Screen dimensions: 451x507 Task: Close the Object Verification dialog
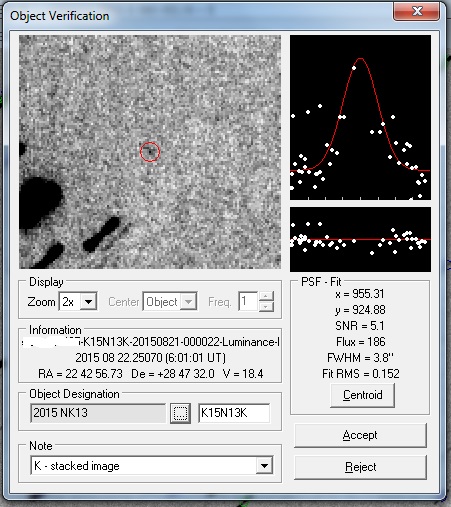tap(417, 11)
